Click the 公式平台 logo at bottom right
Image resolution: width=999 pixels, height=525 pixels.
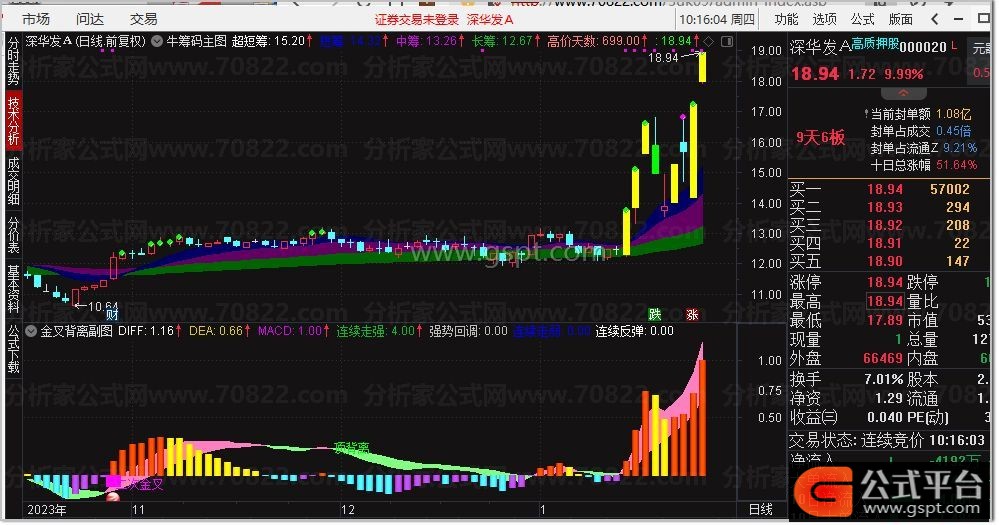coord(888,492)
